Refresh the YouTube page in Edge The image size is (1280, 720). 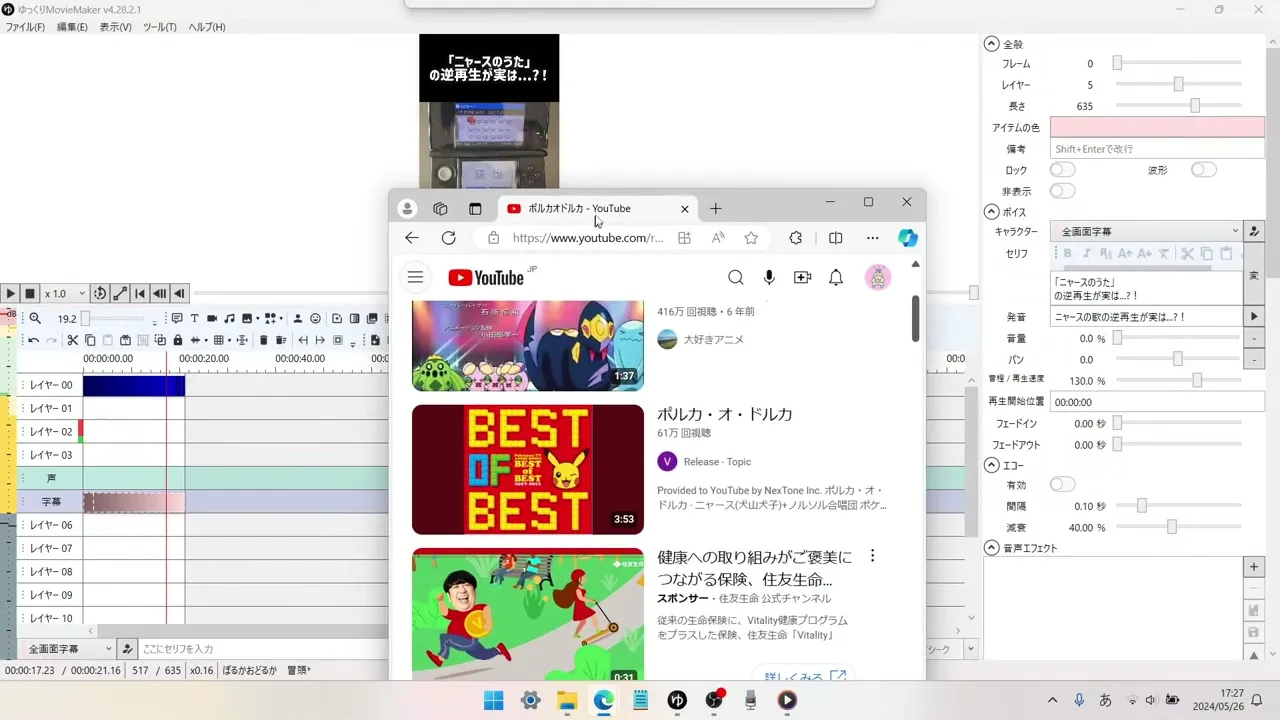tap(449, 238)
